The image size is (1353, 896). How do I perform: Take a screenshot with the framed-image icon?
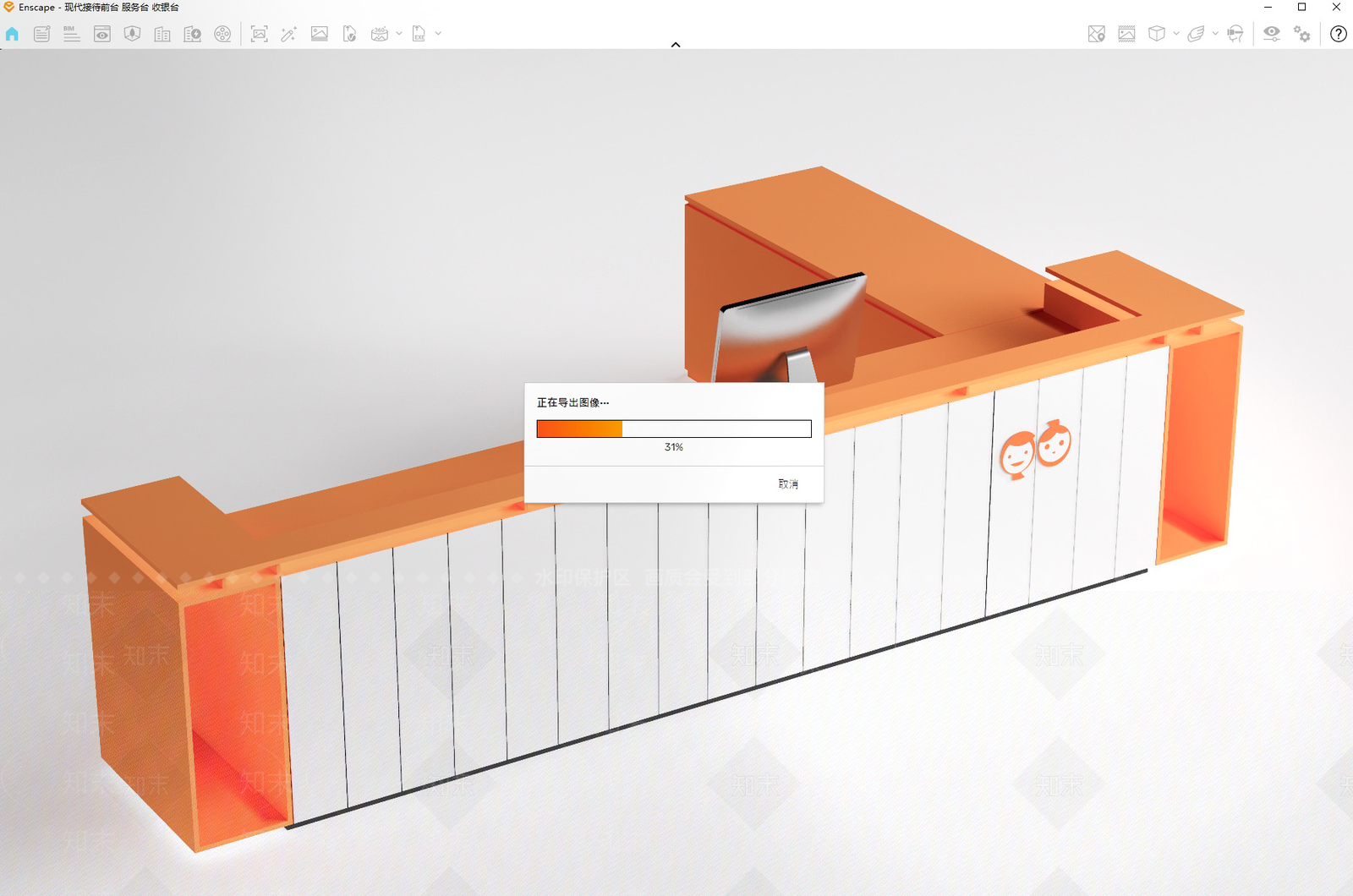click(x=260, y=34)
